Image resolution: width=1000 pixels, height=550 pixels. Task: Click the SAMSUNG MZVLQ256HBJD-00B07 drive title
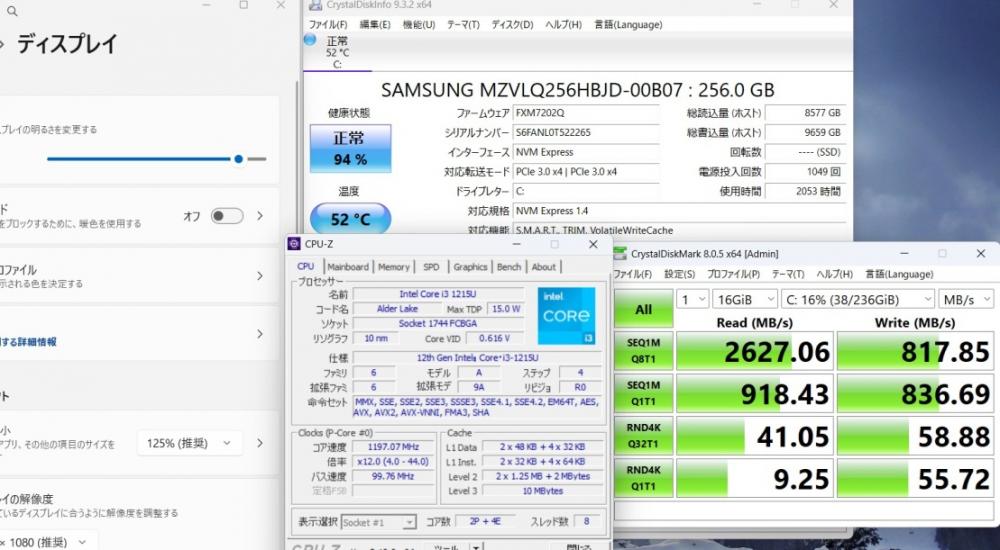click(x=578, y=89)
